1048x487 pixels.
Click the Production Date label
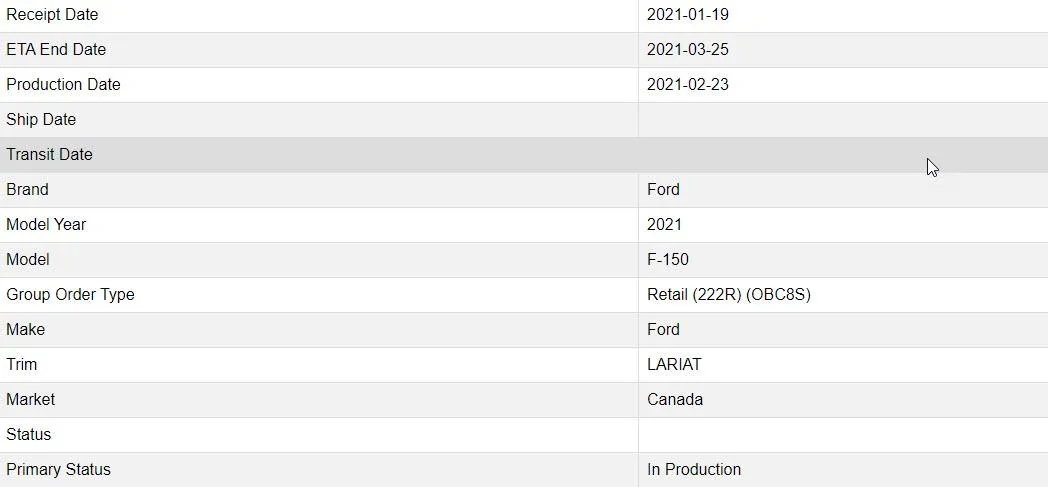[63, 85]
